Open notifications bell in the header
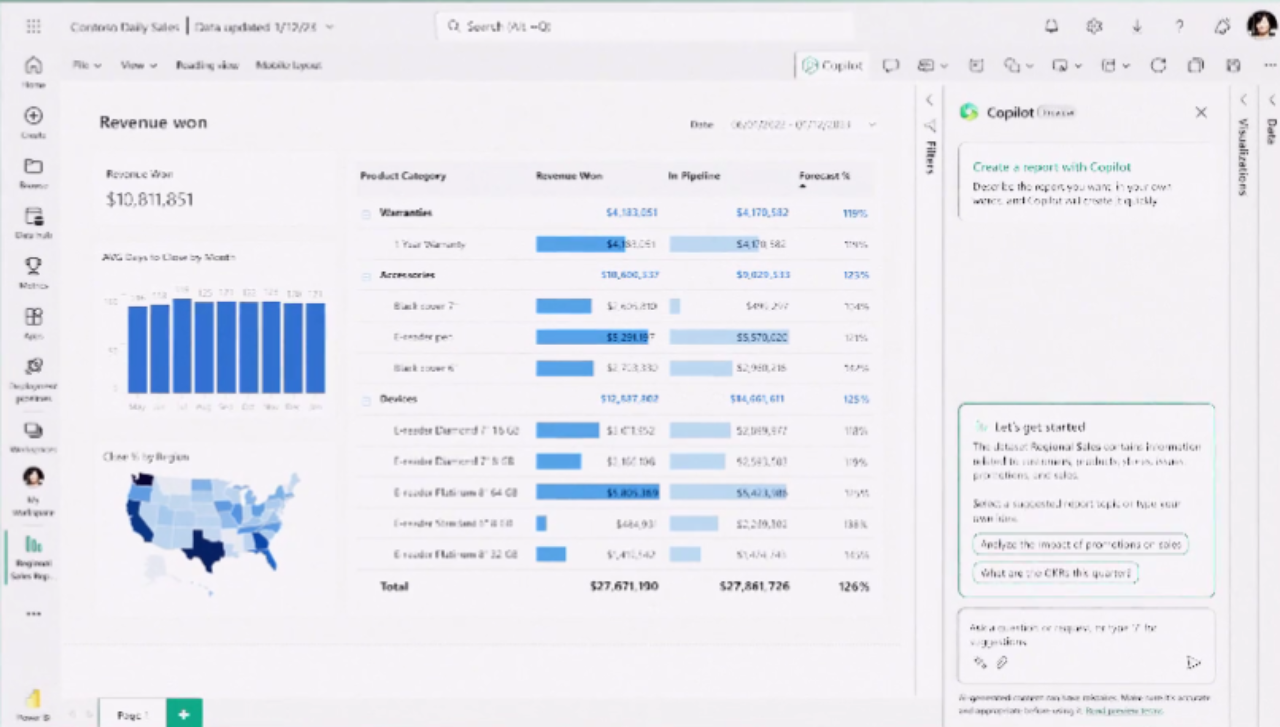The height and width of the screenshot is (727, 1280). point(1051,26)
